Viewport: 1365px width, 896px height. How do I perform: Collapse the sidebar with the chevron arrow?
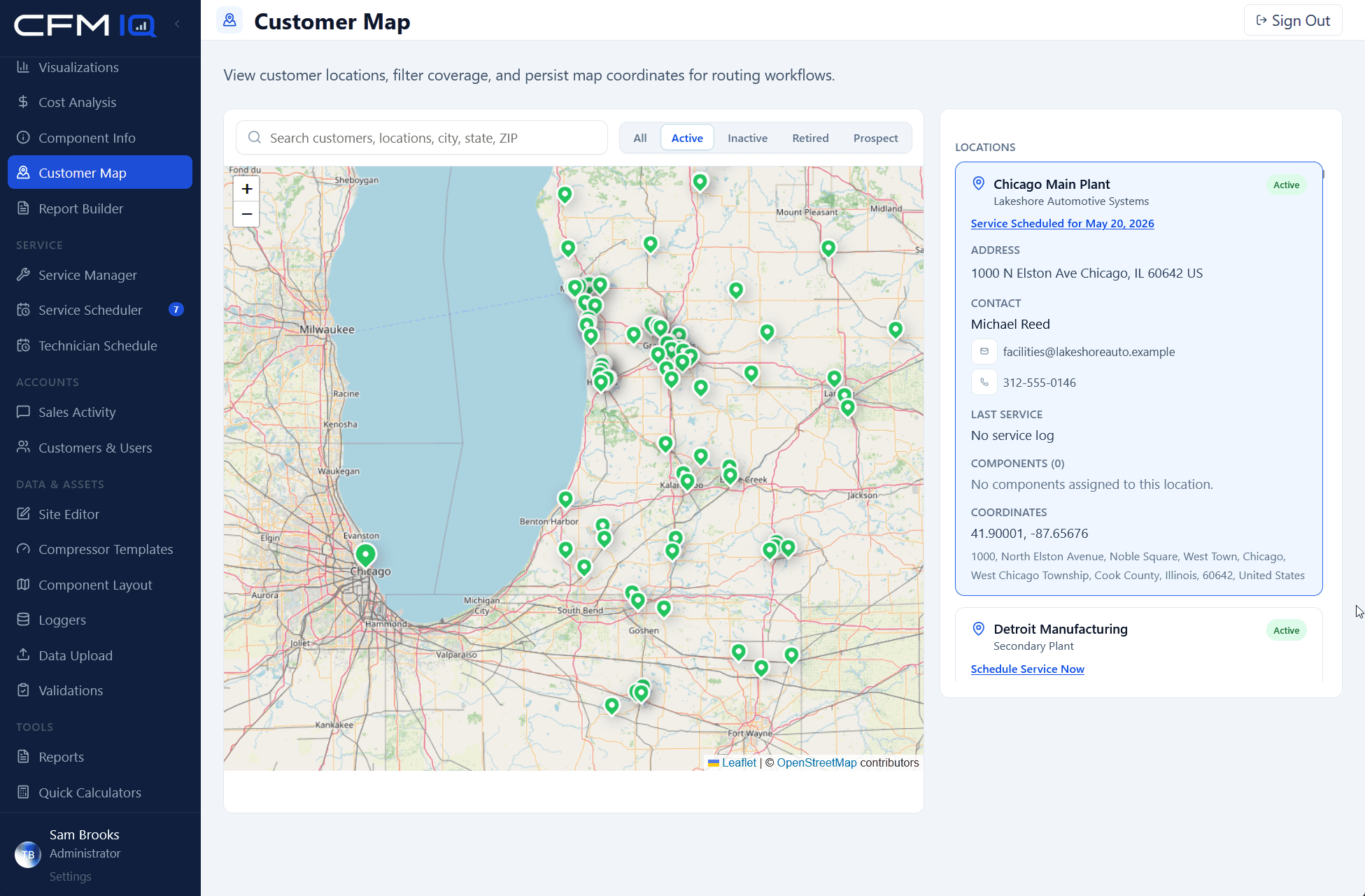178,24
